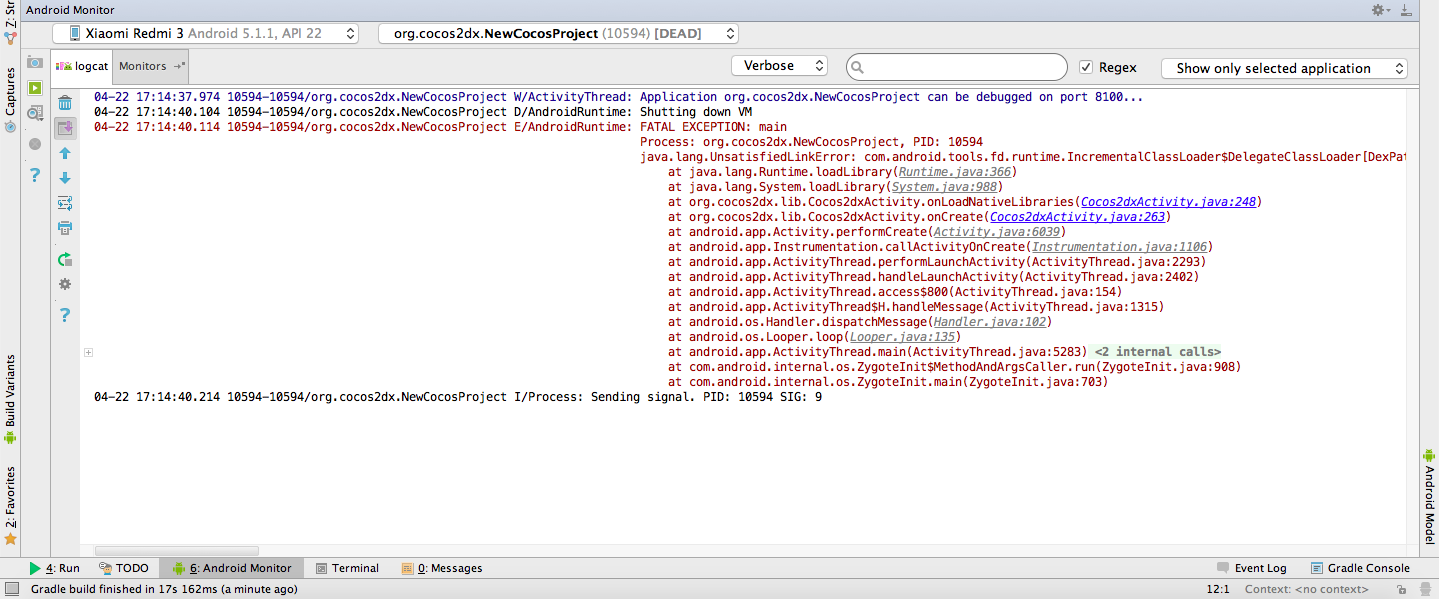The width and height of the screenshot is (1439, 599).
Task: Clear logcat with the trash icon
Action: pos(65,103)
